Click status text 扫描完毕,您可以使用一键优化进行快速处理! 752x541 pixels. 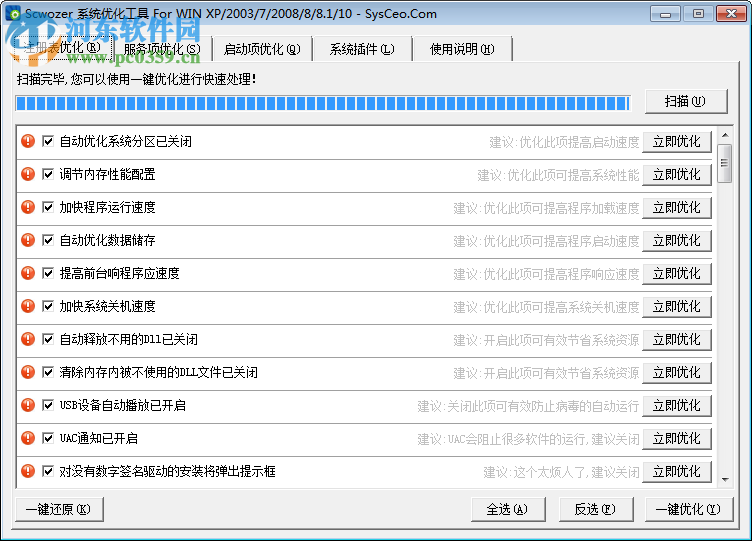[137, 79]
